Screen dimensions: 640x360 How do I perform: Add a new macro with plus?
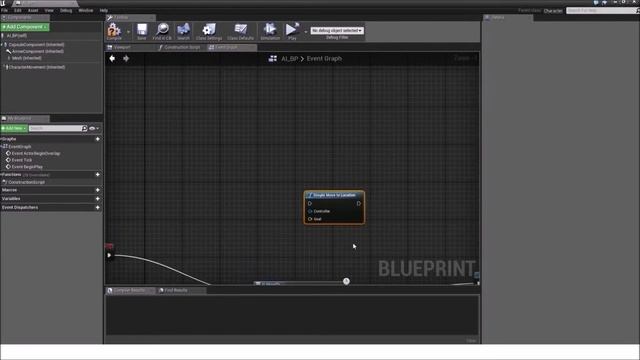pyautogui.click(x=98, y=190)
